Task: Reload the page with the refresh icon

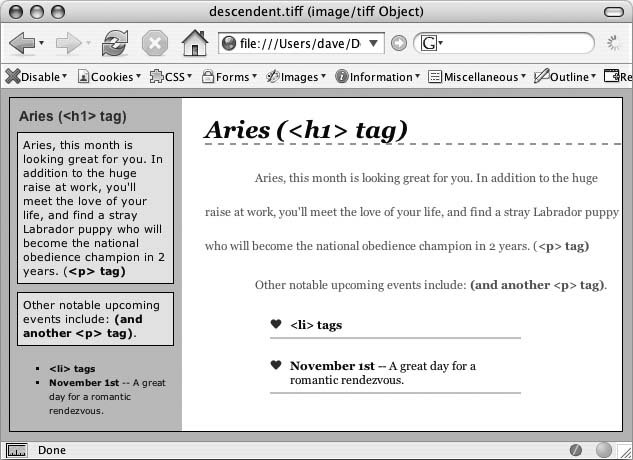Action: (115, 43)
